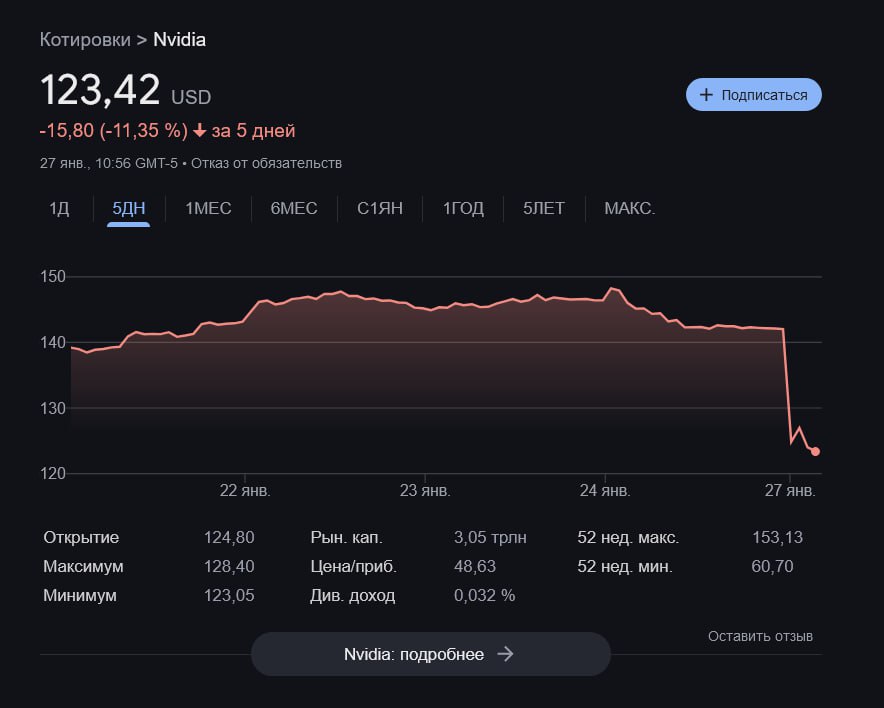Show the 5ЛЕТ chart range
This screenshot has width=884, height=708.
click(x=543, y=208)
